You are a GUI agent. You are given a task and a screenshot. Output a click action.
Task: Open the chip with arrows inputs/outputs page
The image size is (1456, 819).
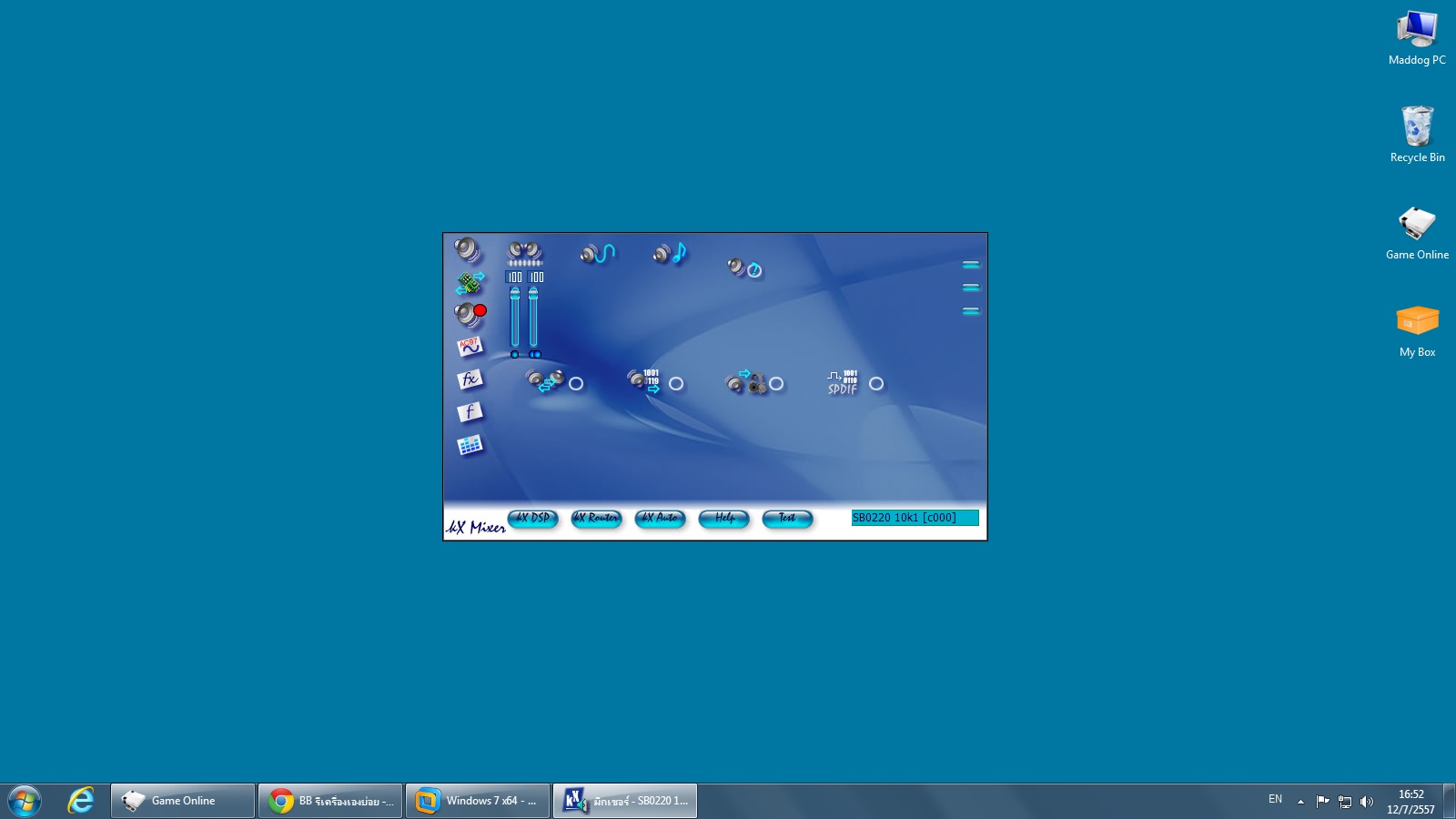click(x=470, y=283)
